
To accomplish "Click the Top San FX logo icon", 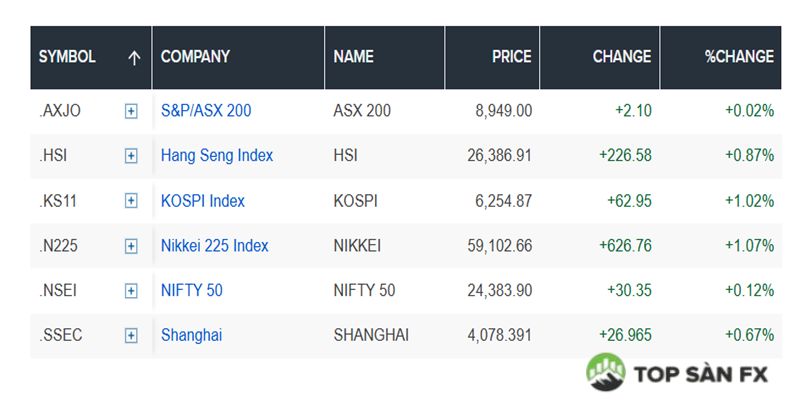I will (x=606, y=371).
